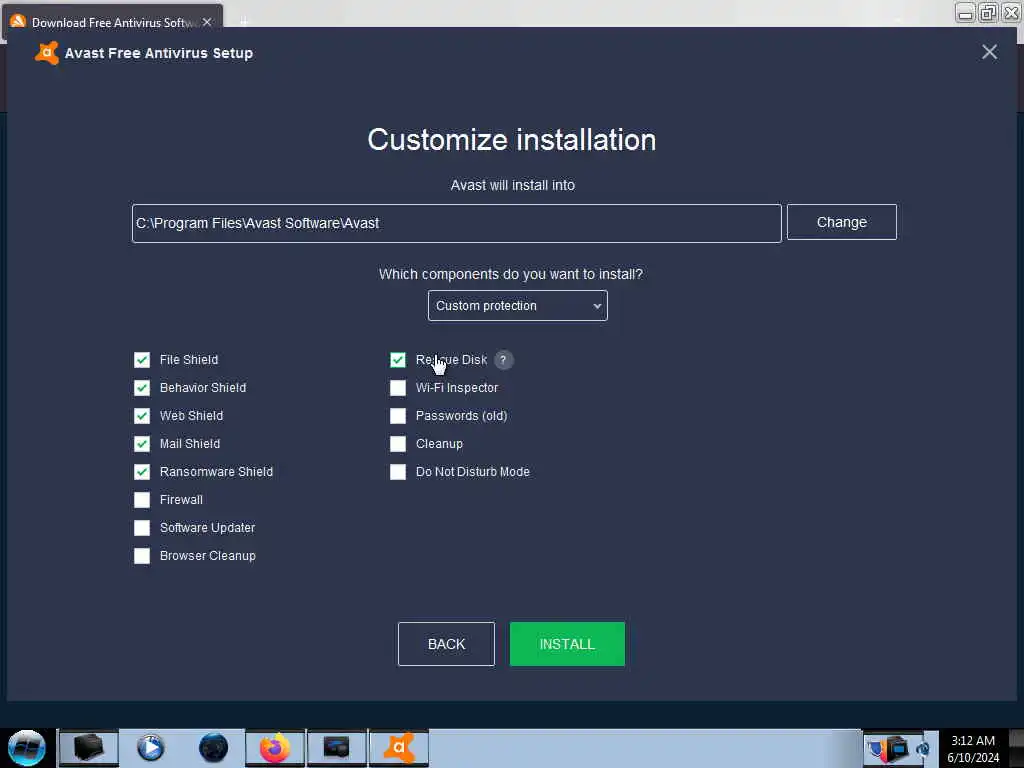Image resolution: width=1024 pixels, height=768 pixels.
Task: Check the Passwords (old) box
Action: coord(398,416)
